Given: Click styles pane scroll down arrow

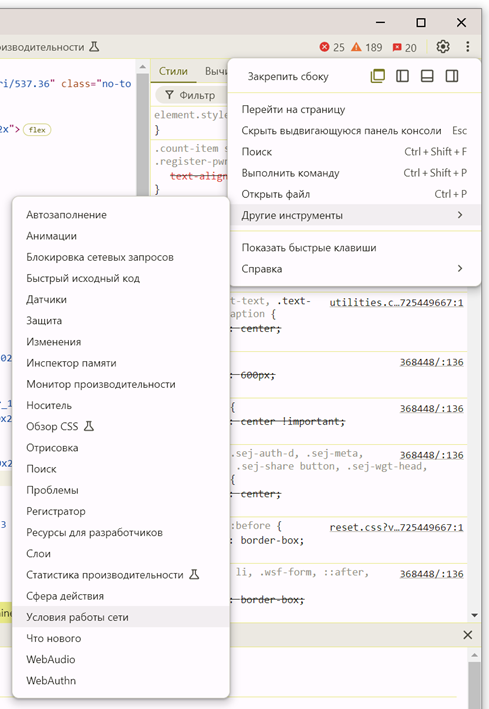Looking at the screenshot, I should coord(475,615).
